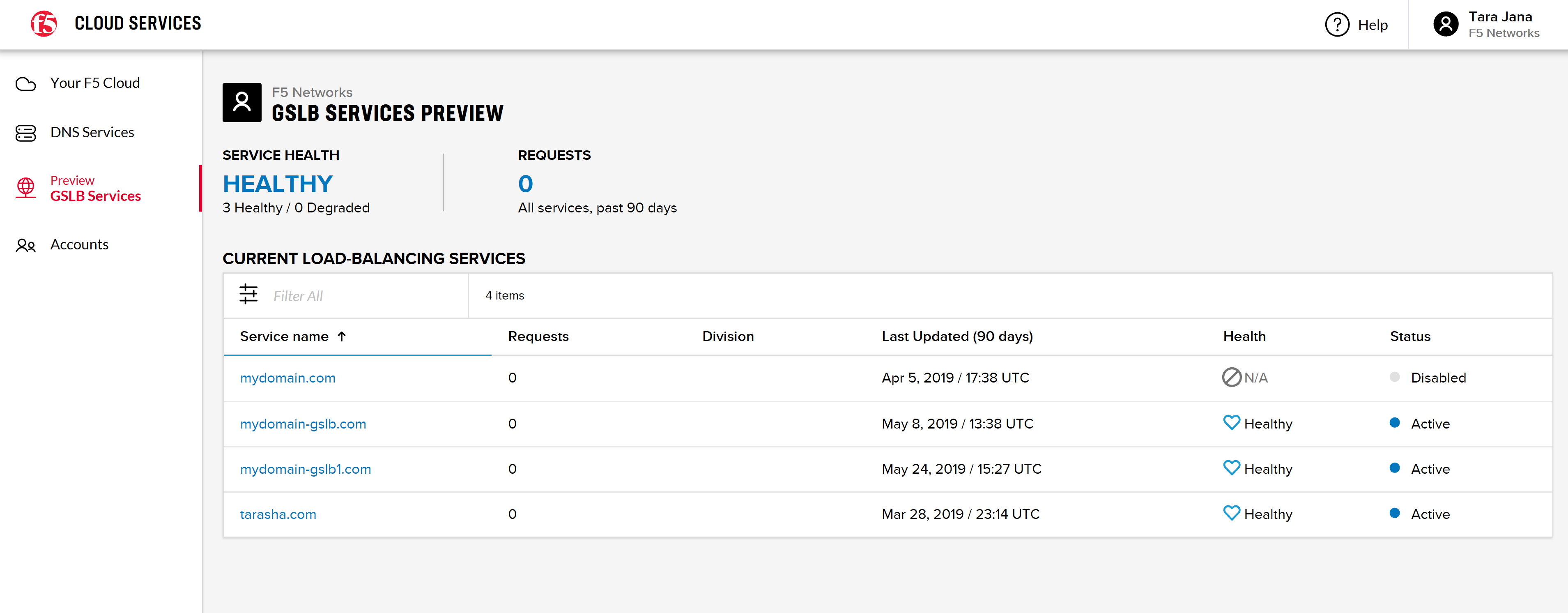
Task: Click F5 Networks label above page heading
Action: (x=312, y=92)
